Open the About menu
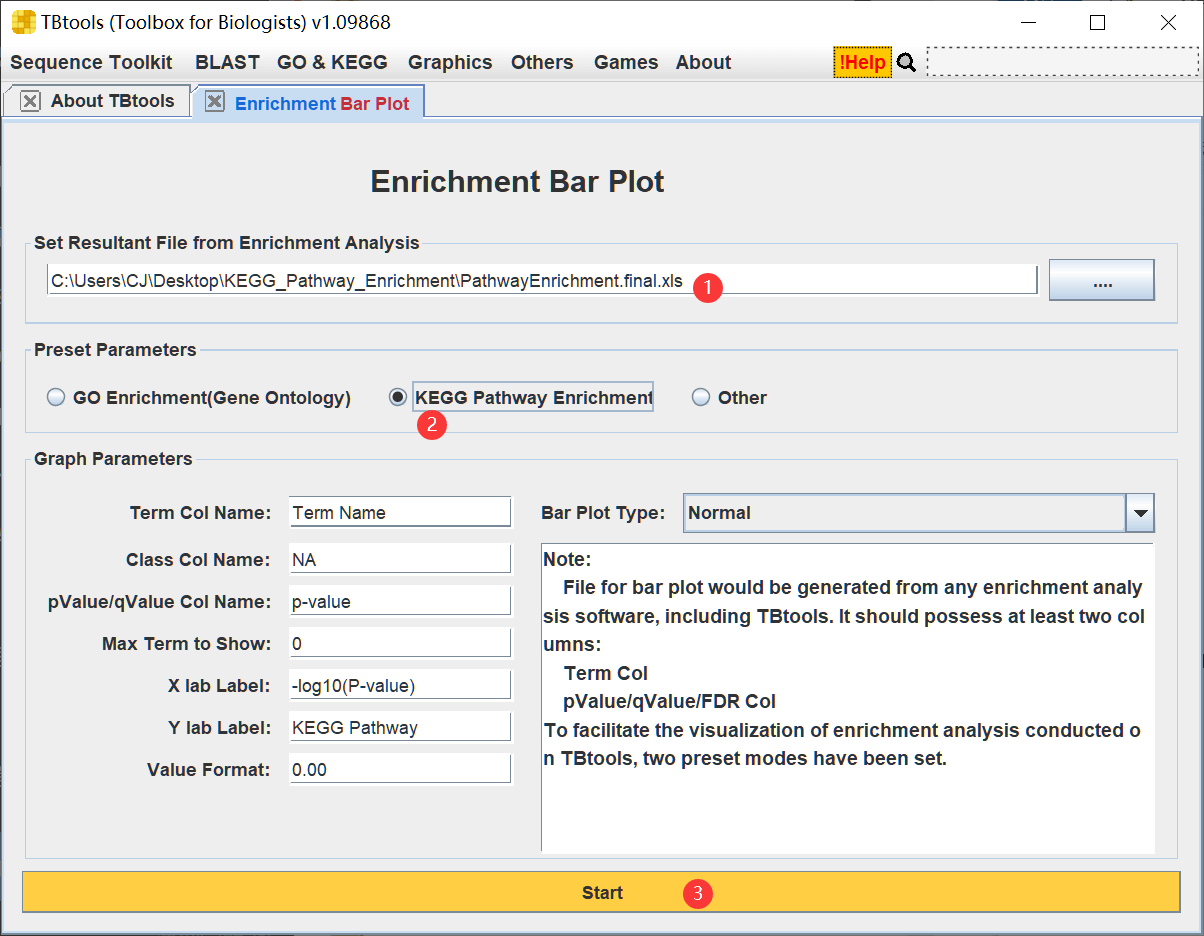 pyautogui.click(x=703, y=62)
